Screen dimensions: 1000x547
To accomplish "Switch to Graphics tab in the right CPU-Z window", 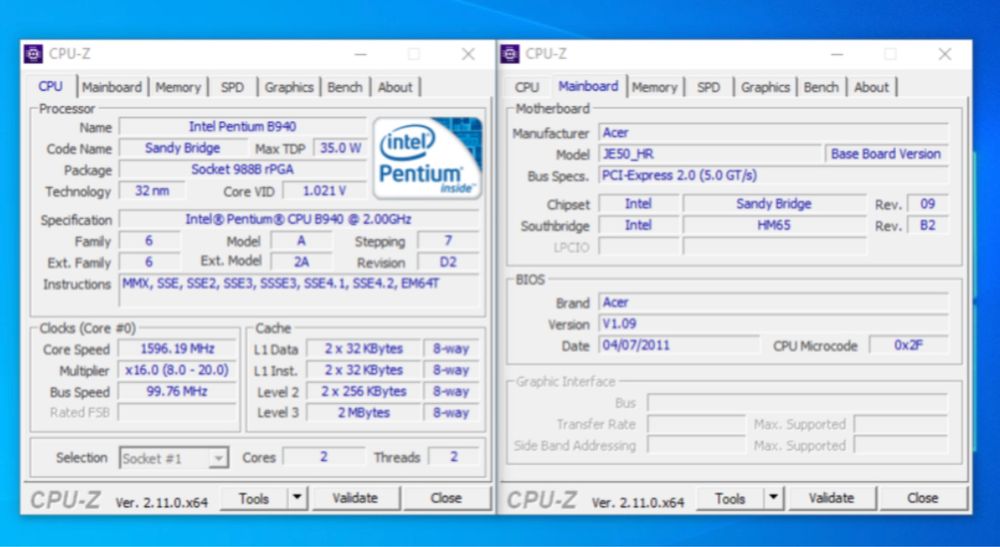I will (x=765, y=87).
